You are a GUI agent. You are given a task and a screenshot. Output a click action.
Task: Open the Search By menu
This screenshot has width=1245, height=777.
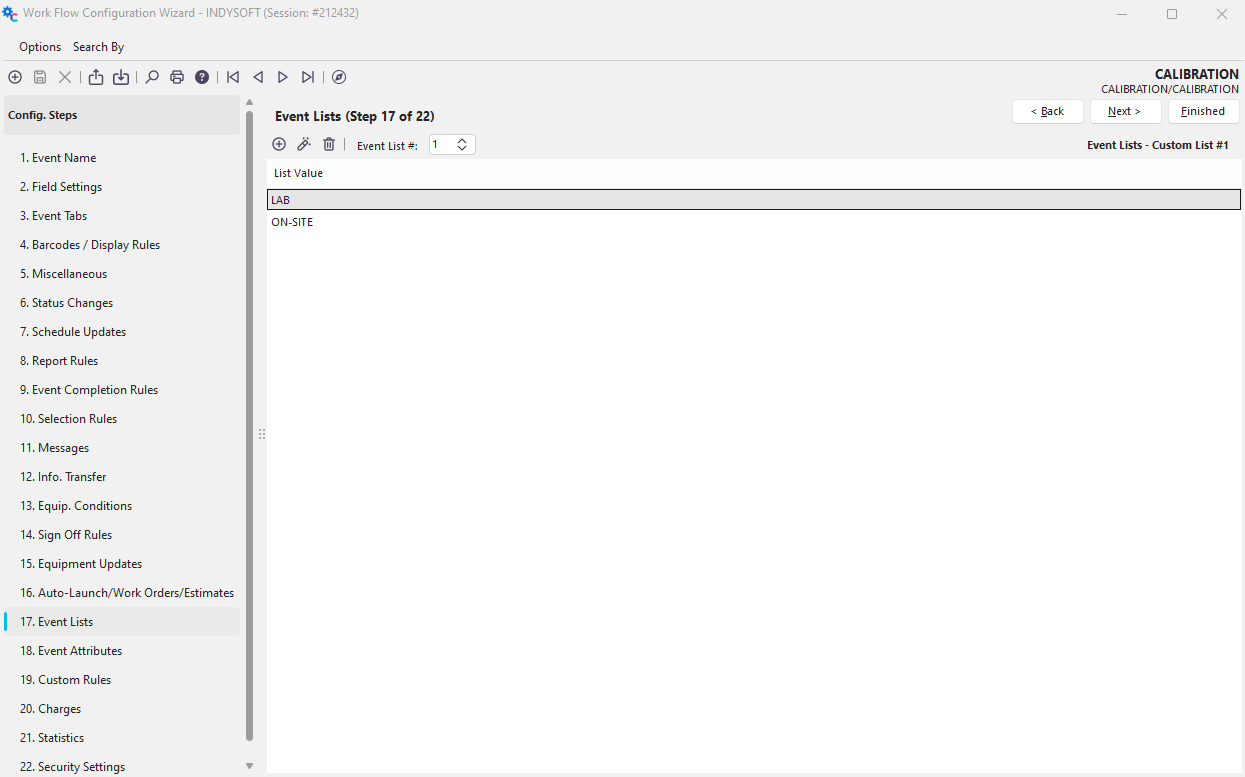(98, 47)
